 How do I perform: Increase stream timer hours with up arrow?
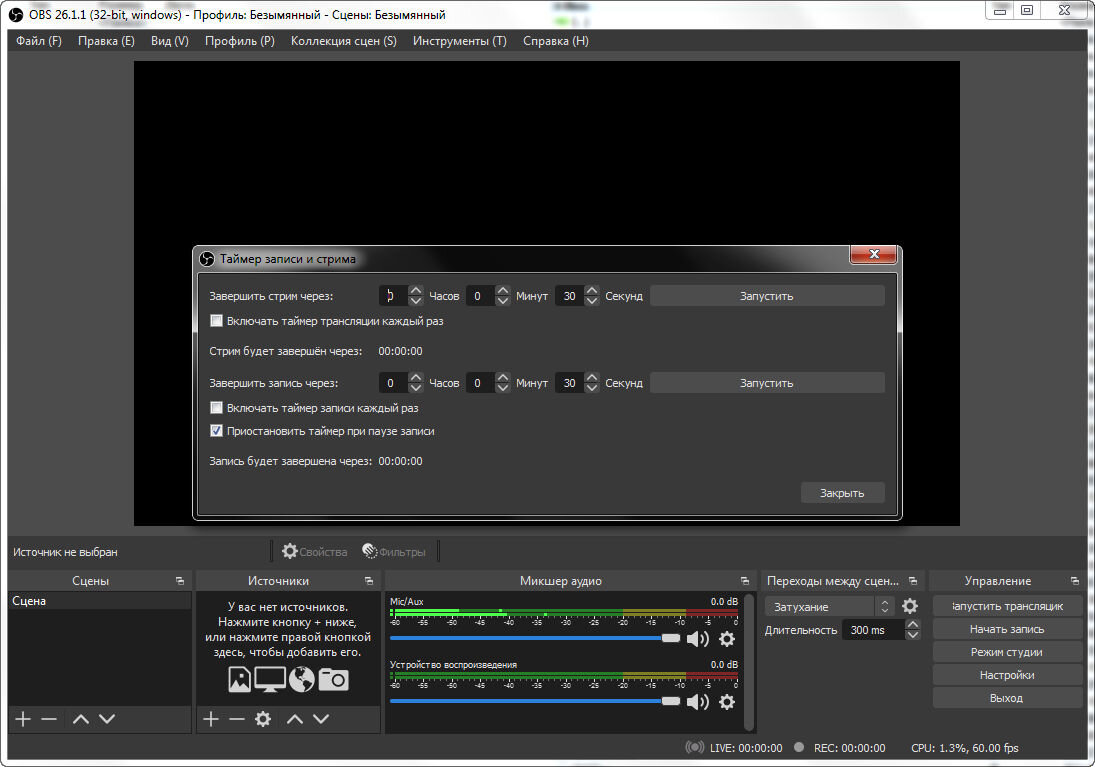(x=415, y=290)
